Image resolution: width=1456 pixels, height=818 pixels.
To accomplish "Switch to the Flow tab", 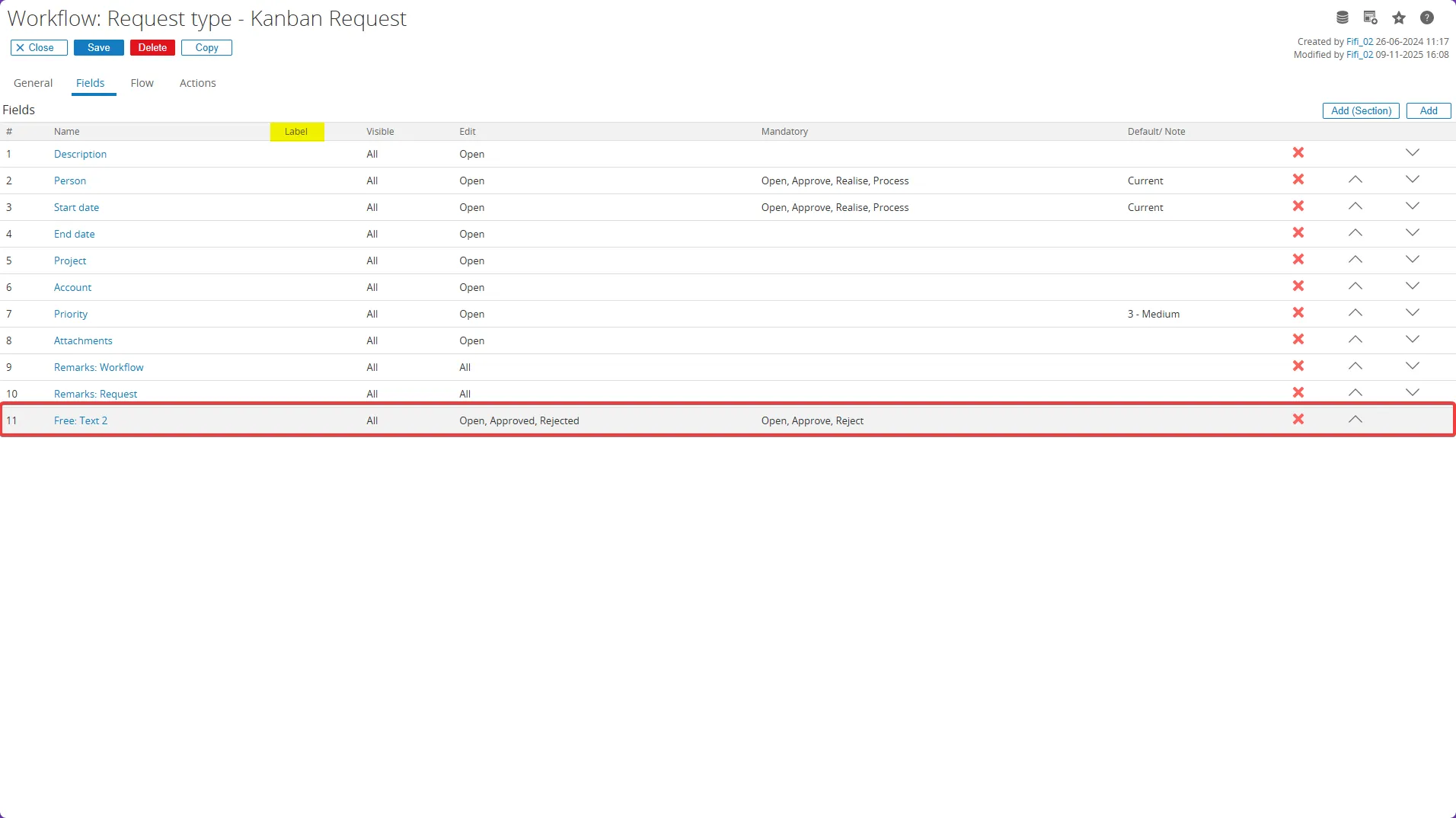I will click(x=142, y=83).
